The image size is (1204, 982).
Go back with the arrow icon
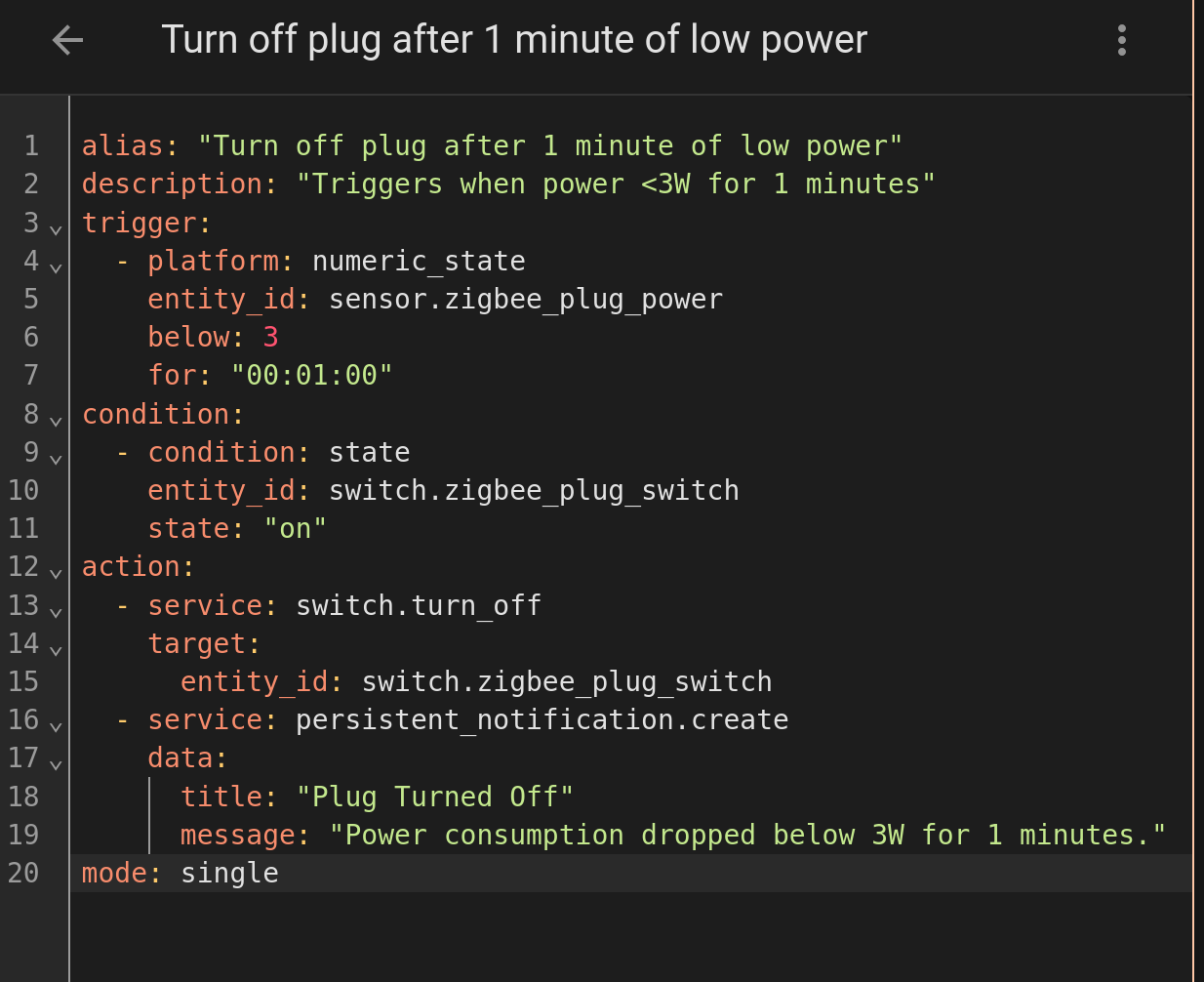pos(67,40)
